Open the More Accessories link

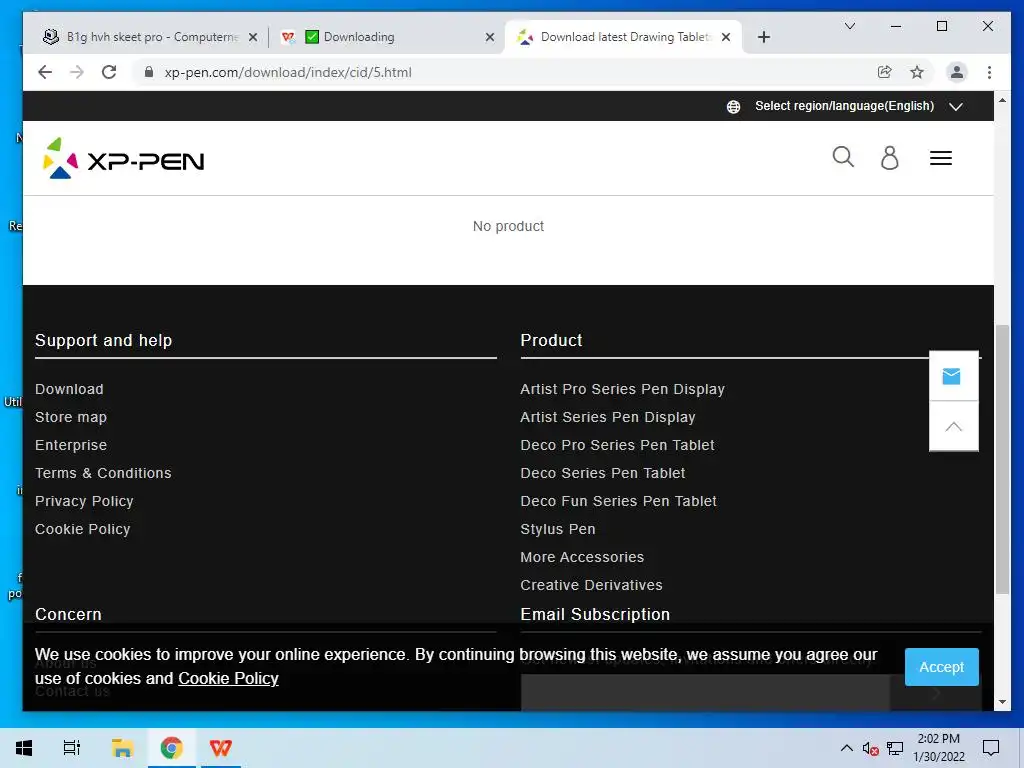pos(582,558)
